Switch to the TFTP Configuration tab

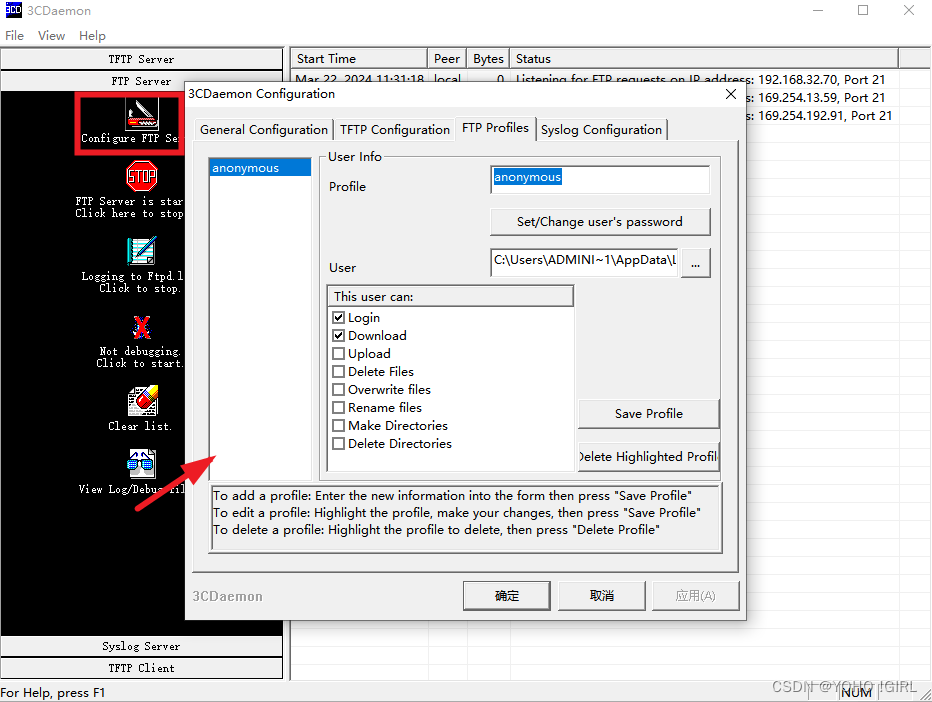pyautogui.click(x=395, y=130)
